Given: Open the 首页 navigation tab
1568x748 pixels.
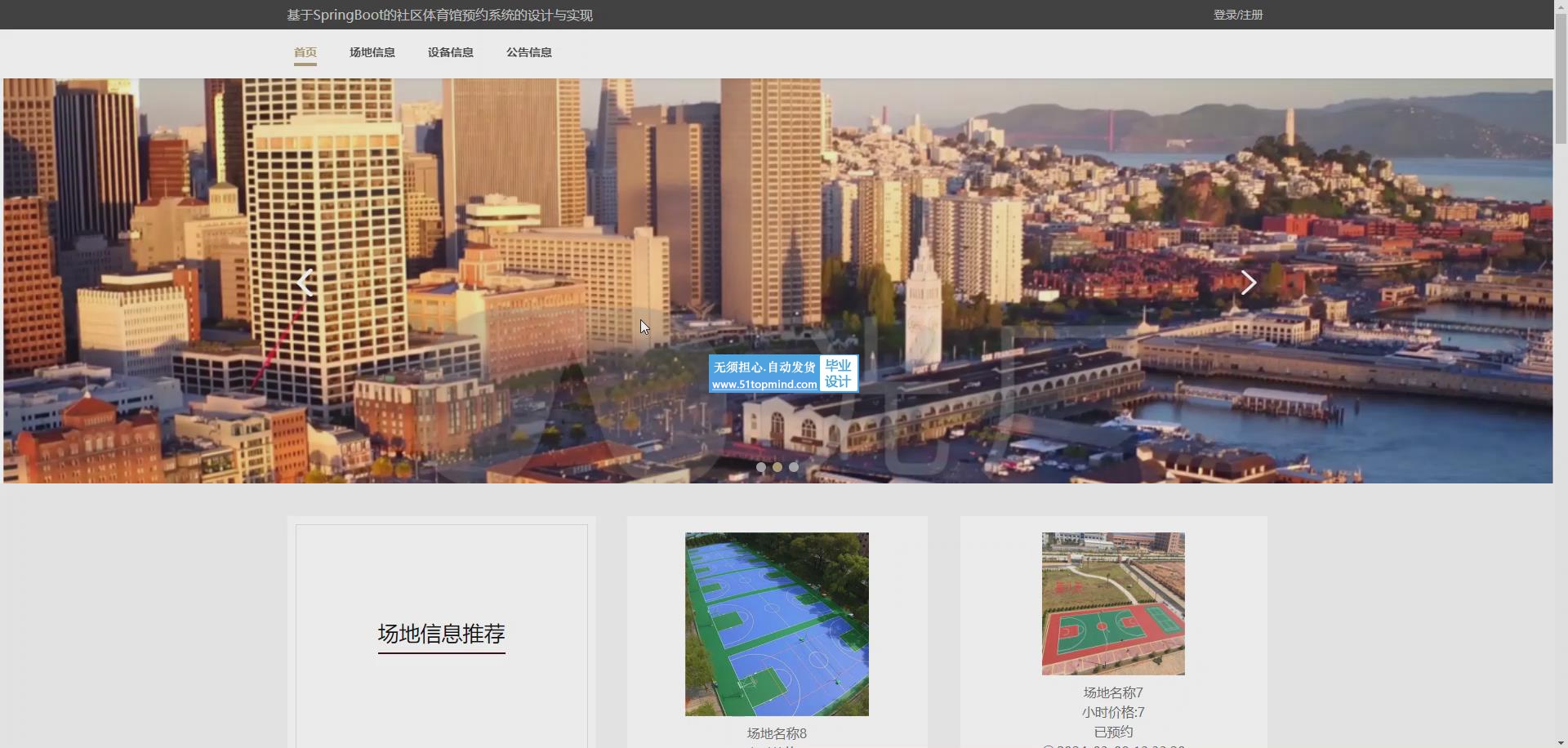Looking at the screenshot, I should tap(305, 52).
